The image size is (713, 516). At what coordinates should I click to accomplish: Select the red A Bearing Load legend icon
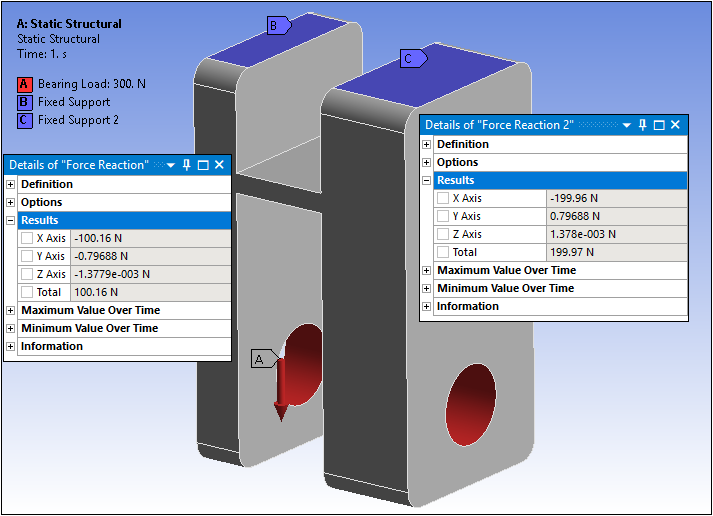[x=25, y=84]
